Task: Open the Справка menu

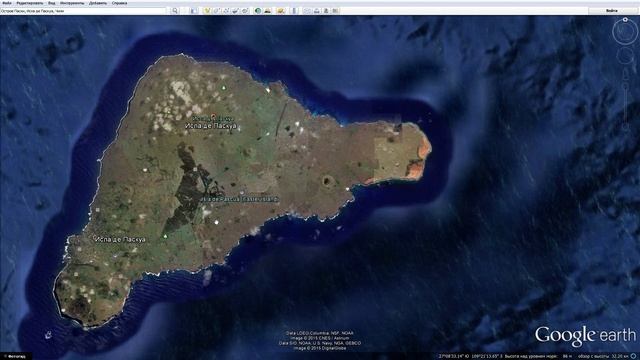Action: click(120, 3)
